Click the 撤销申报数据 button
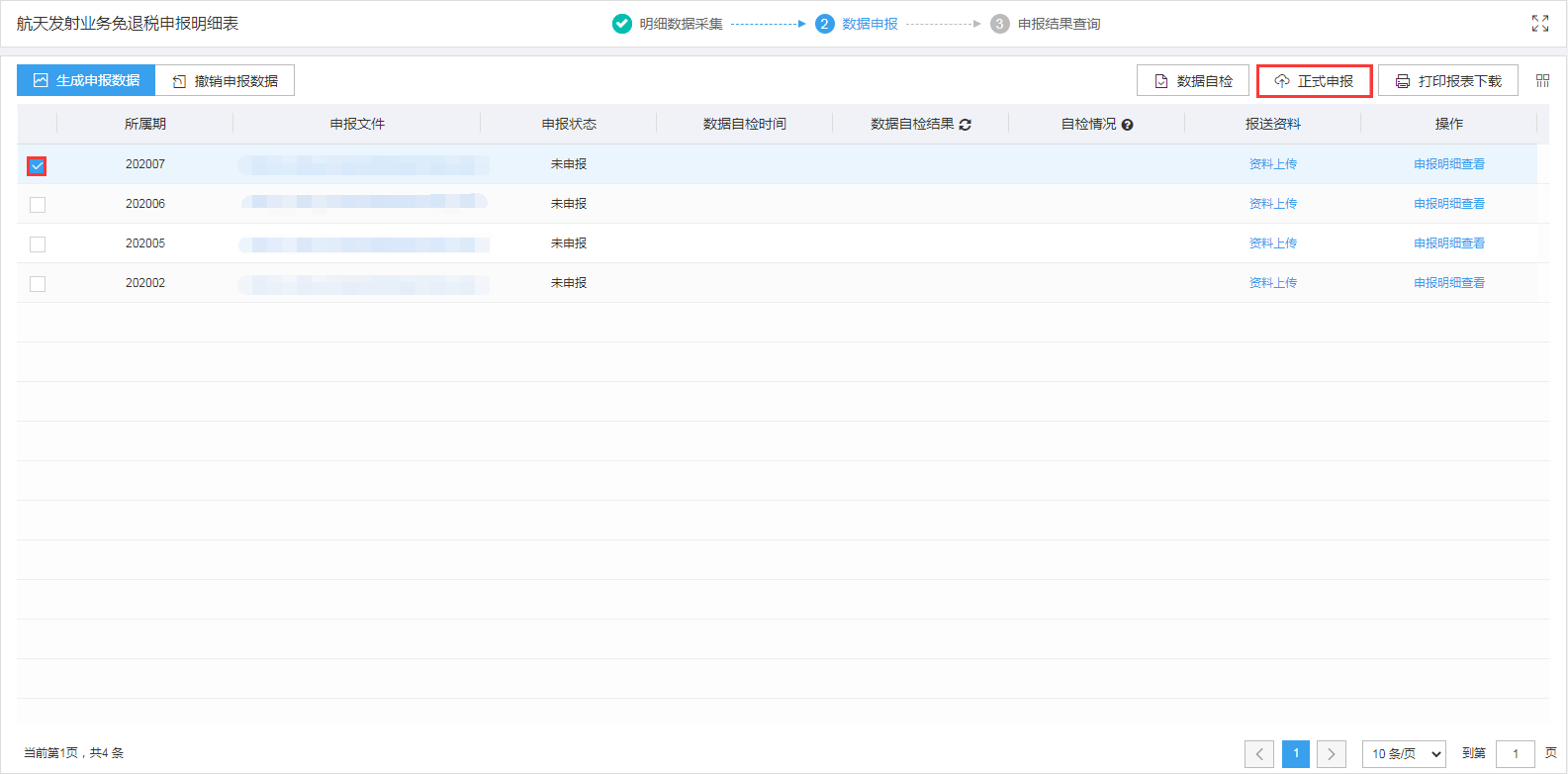Screen dimensions: 1568x774 click(x=226, y=80)
